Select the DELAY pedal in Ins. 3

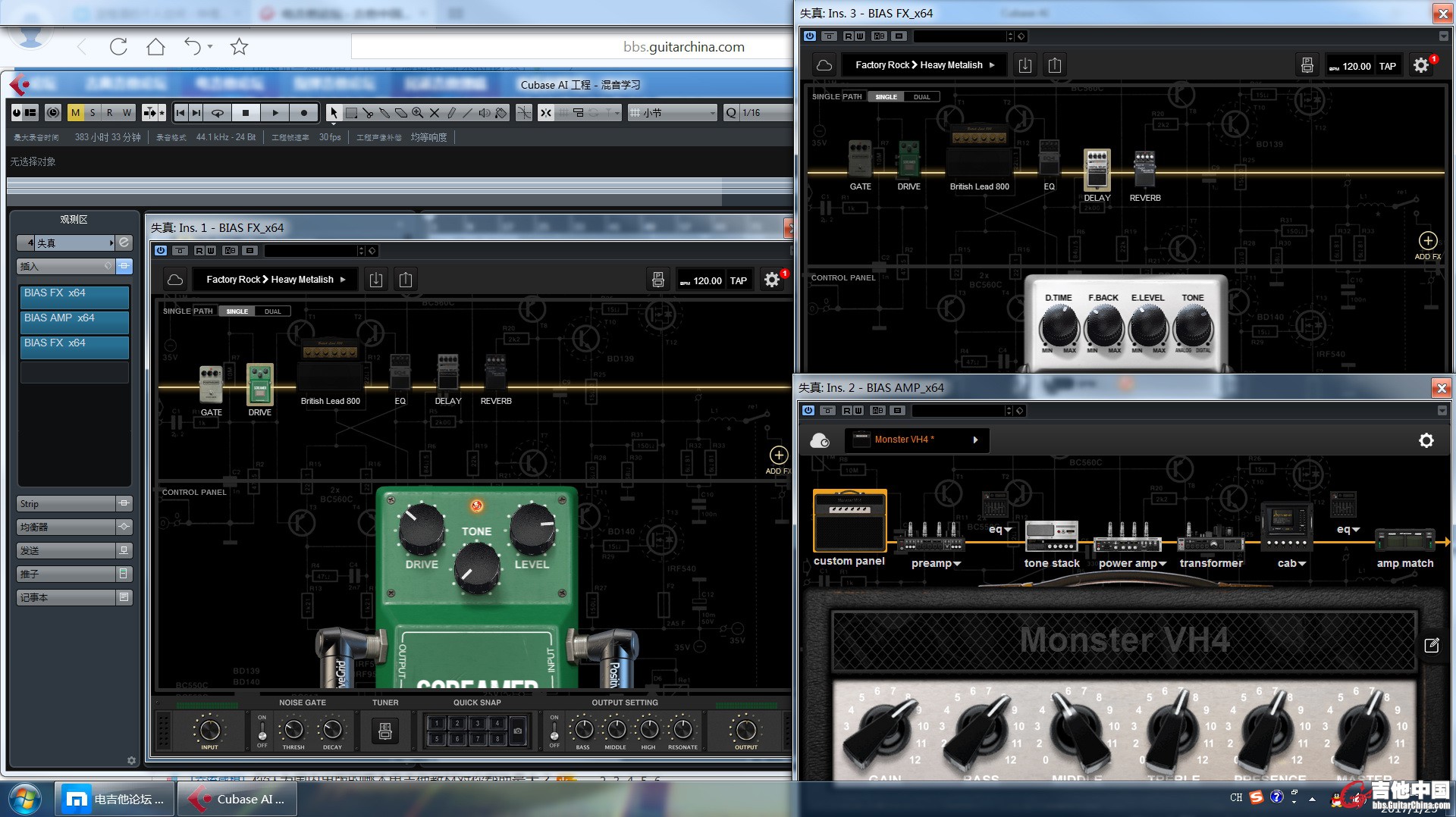[x=1097, y=170]
